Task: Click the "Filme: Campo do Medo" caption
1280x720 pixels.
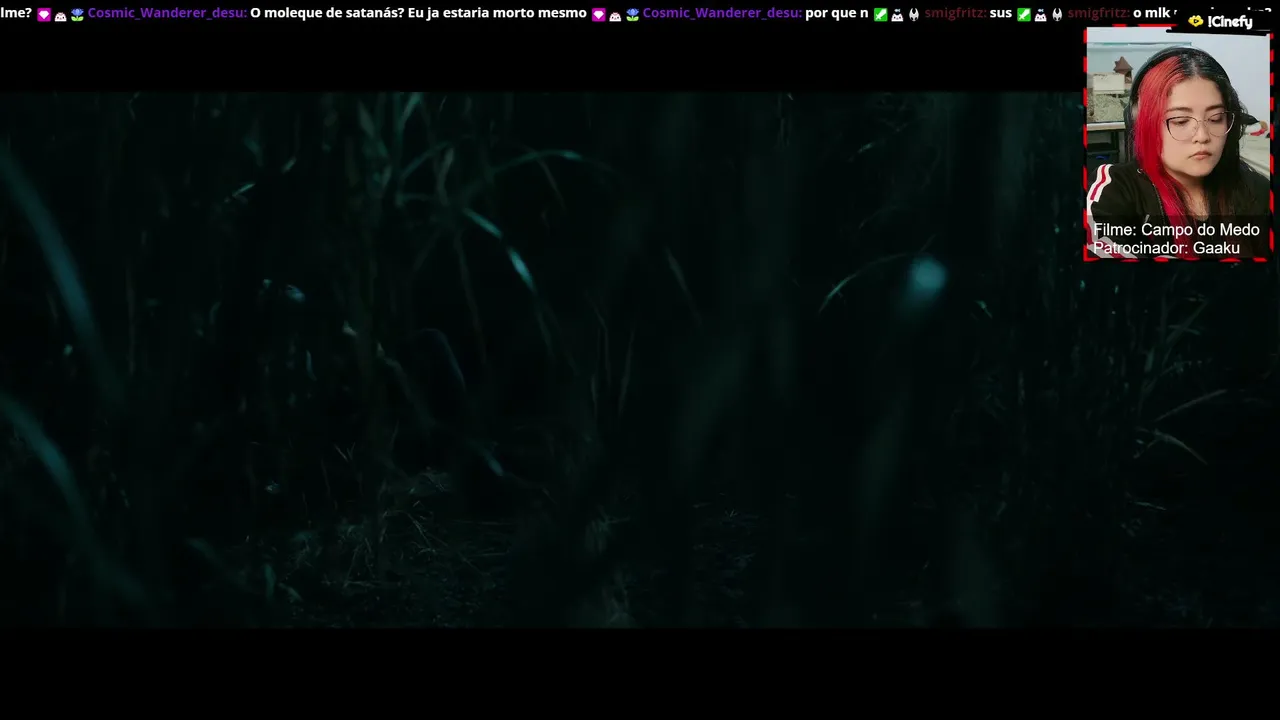Action: [x=1176, y=230]
